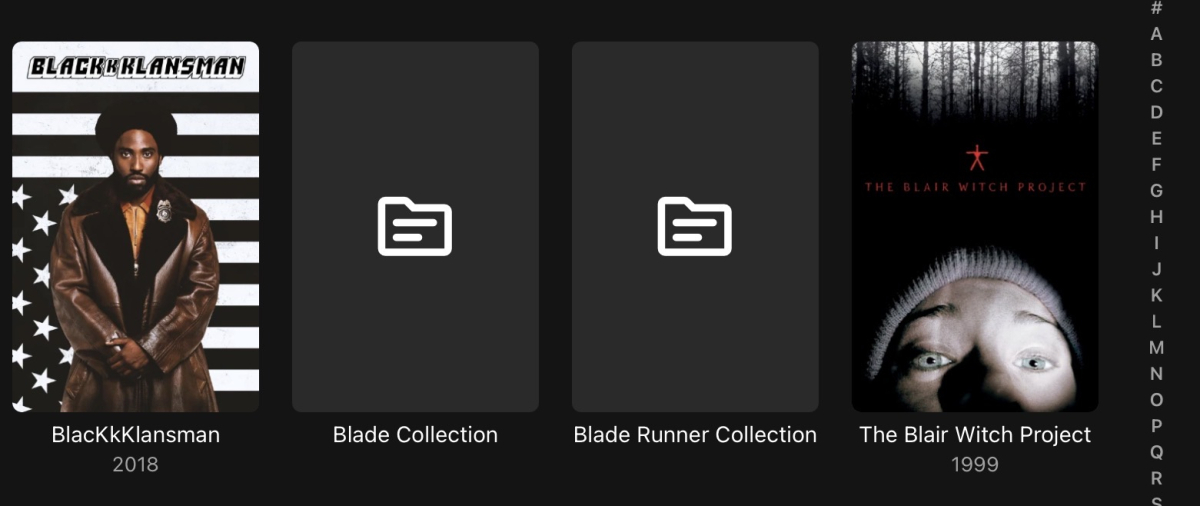Screen dimensions: 1200x506
Task: Jump to letter F in index
Action: tap(1157, 164)
